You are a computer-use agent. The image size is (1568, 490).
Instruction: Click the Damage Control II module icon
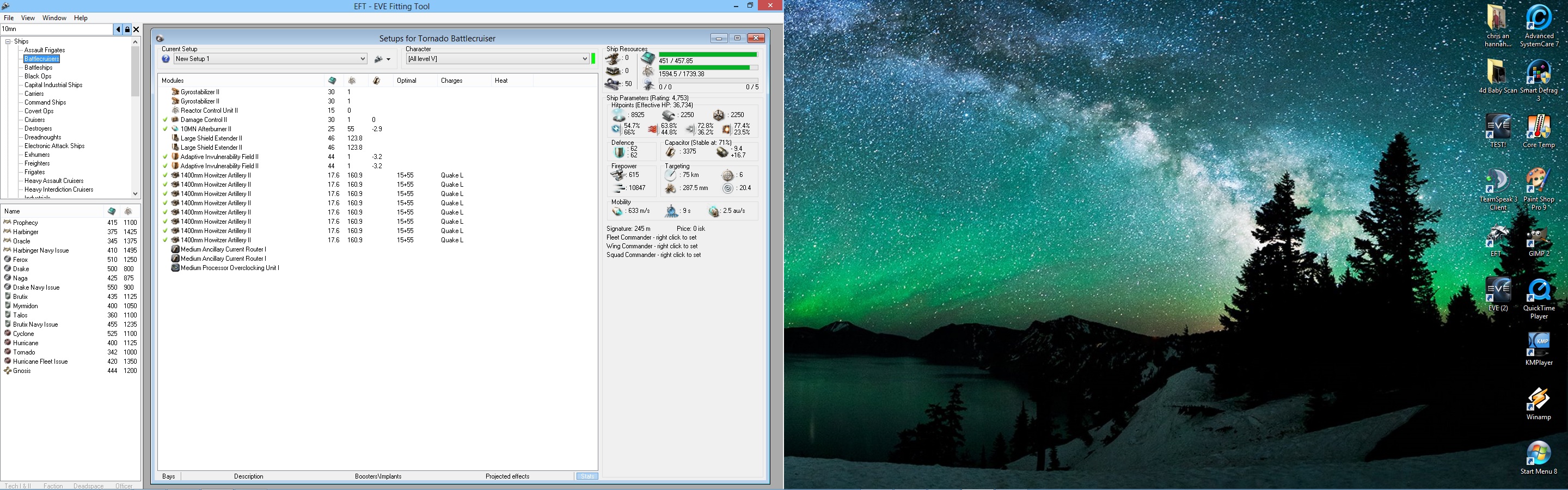[x=175, y=120]
